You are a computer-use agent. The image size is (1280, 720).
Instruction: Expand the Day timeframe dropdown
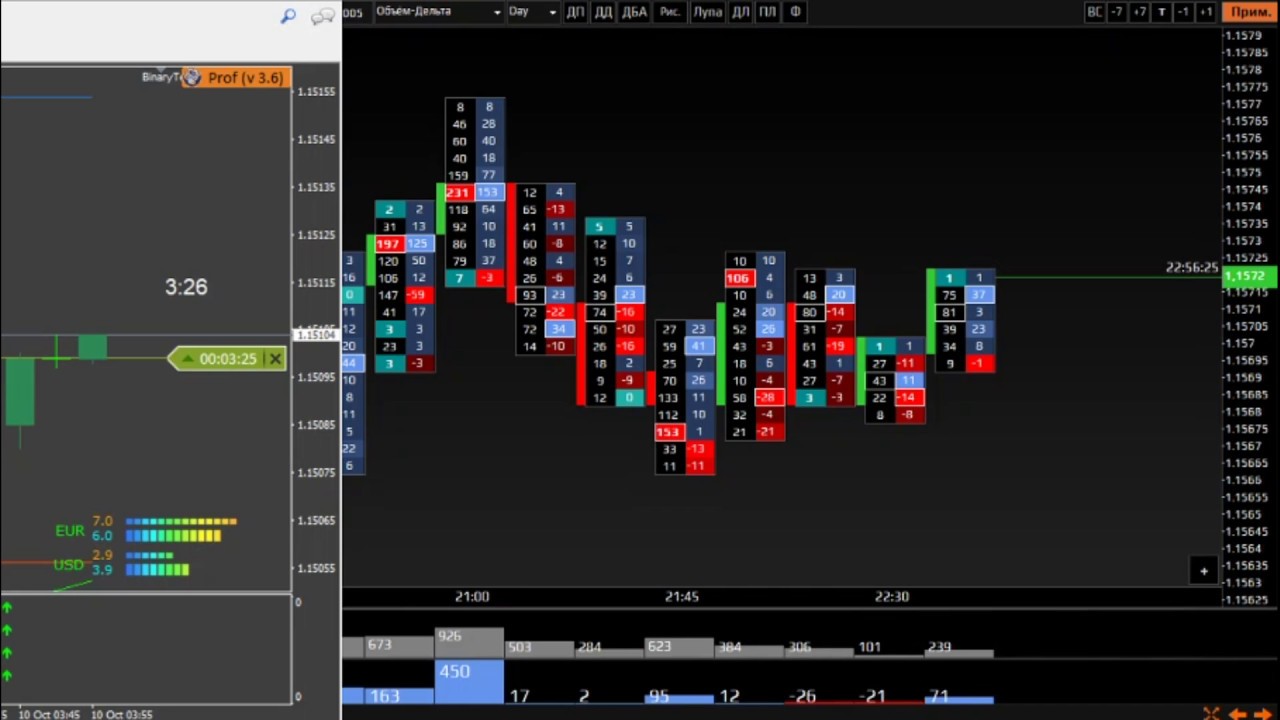coord(532,12)
